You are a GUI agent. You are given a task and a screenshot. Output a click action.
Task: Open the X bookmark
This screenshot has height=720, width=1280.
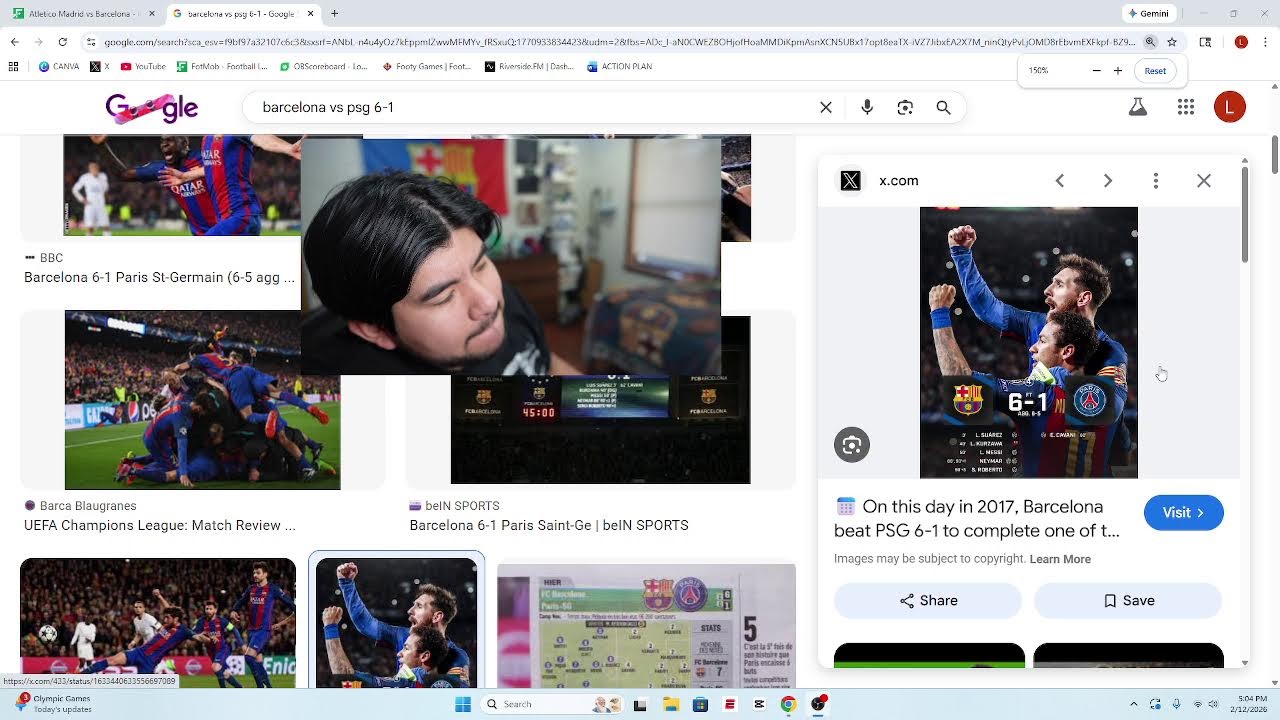coord(99,67)
